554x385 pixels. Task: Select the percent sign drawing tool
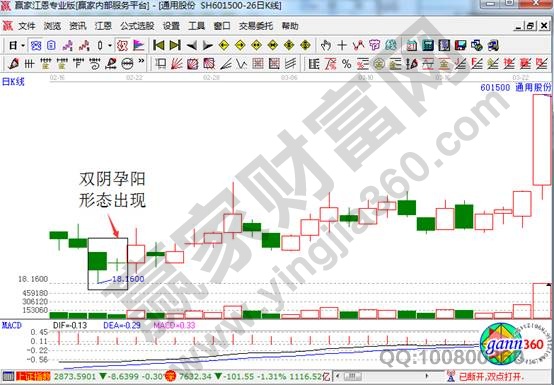347,64
